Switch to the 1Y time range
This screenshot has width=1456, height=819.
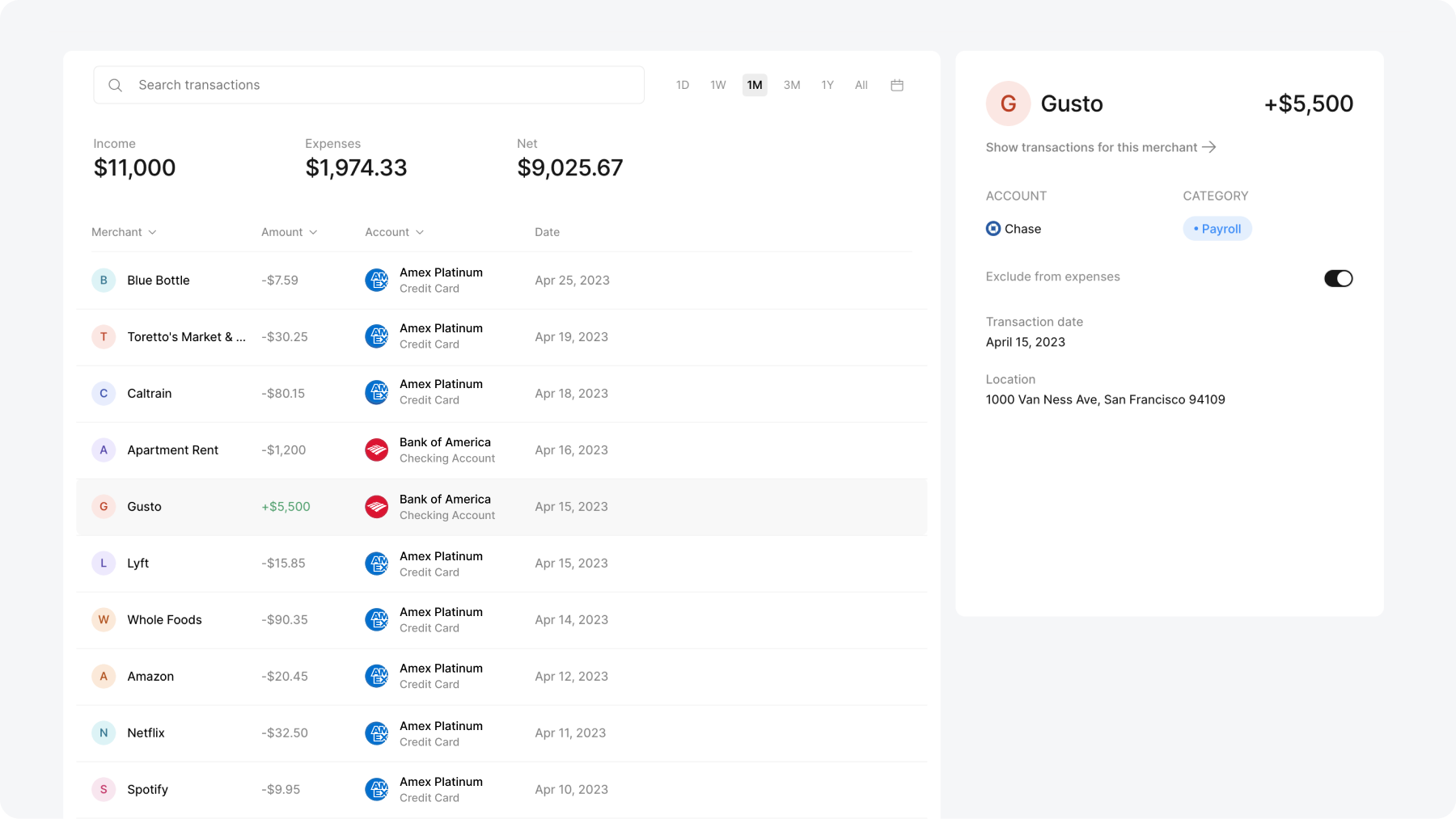pyautogui.click(x=827, y=85)
